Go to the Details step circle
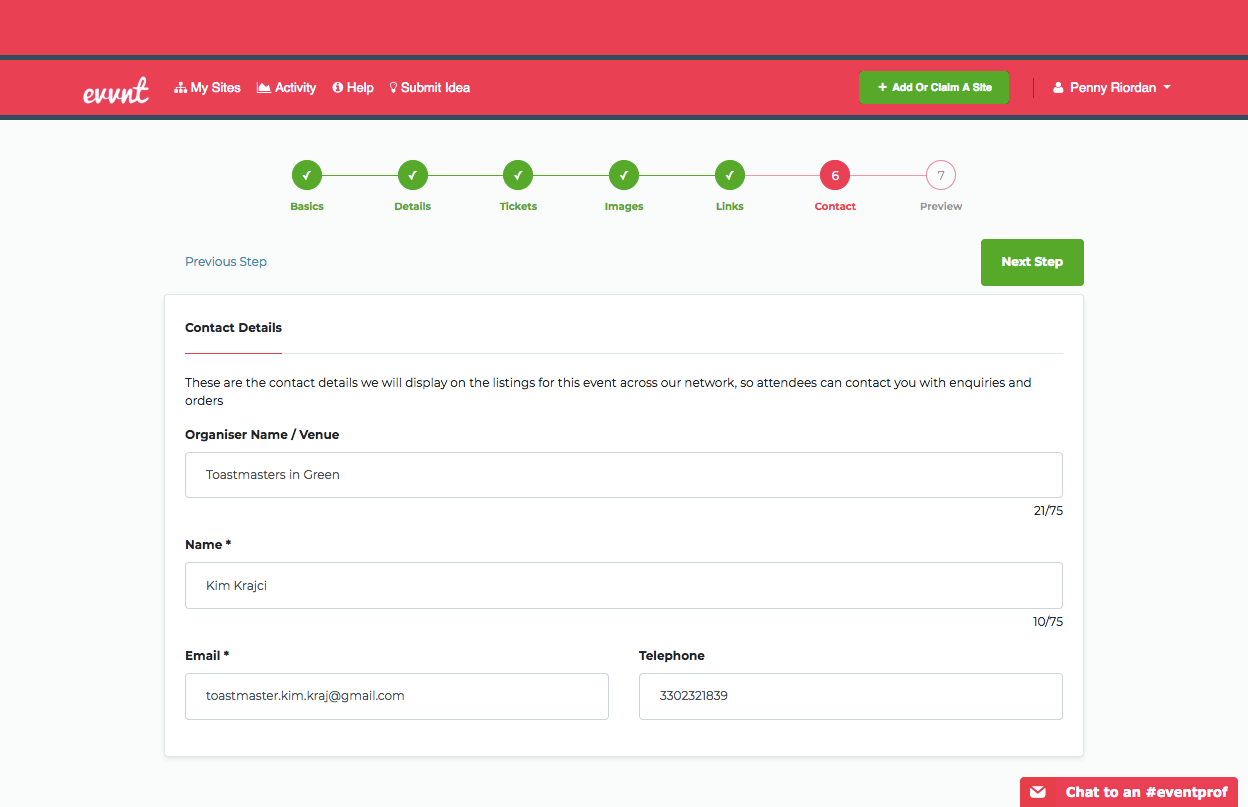 click(x=413, y=176)
